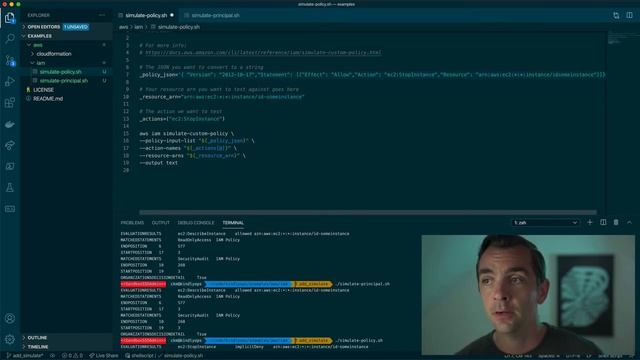Open the LICENSE file

(43, 89)
